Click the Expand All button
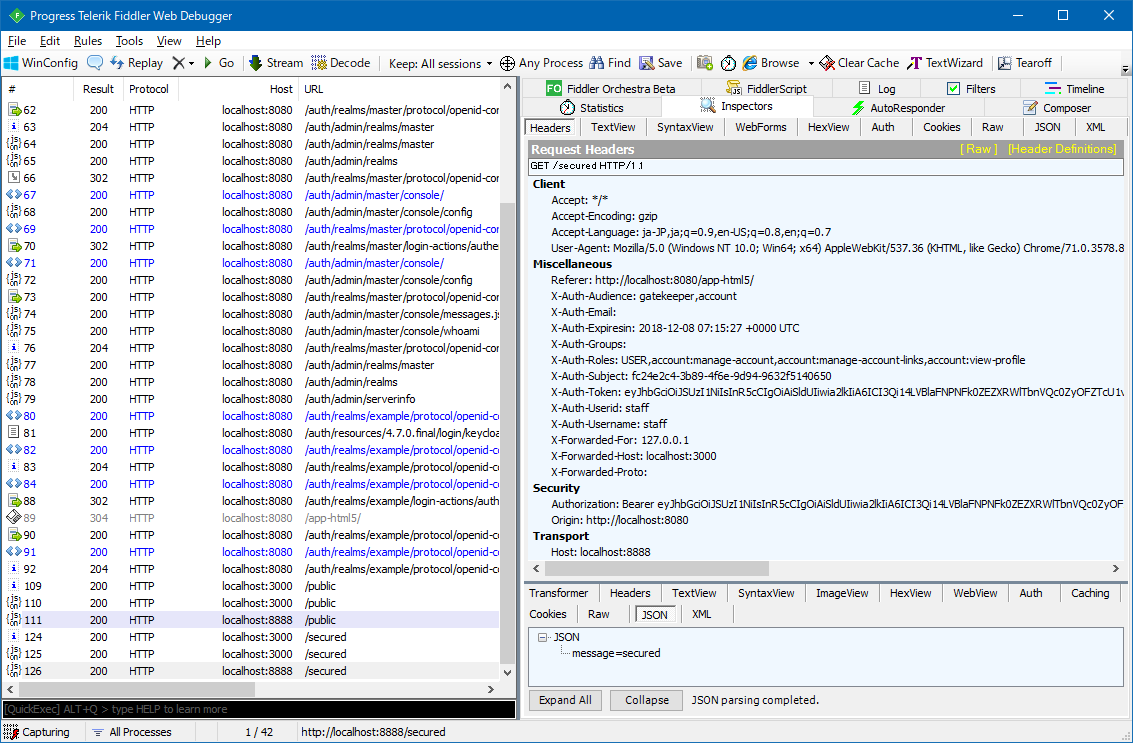This screenshot has width=1133, height=743. click(565, 700)
